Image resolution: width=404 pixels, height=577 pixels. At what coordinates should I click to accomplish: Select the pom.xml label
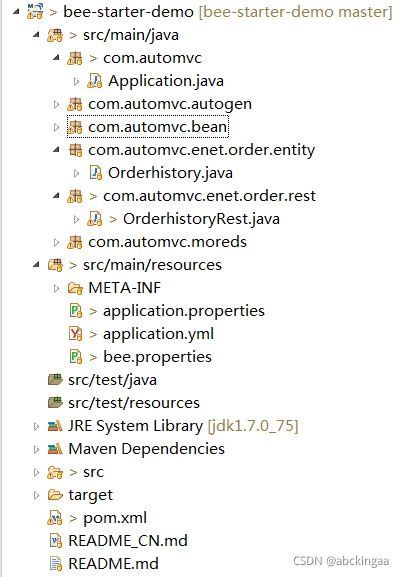tap(115, 518)
